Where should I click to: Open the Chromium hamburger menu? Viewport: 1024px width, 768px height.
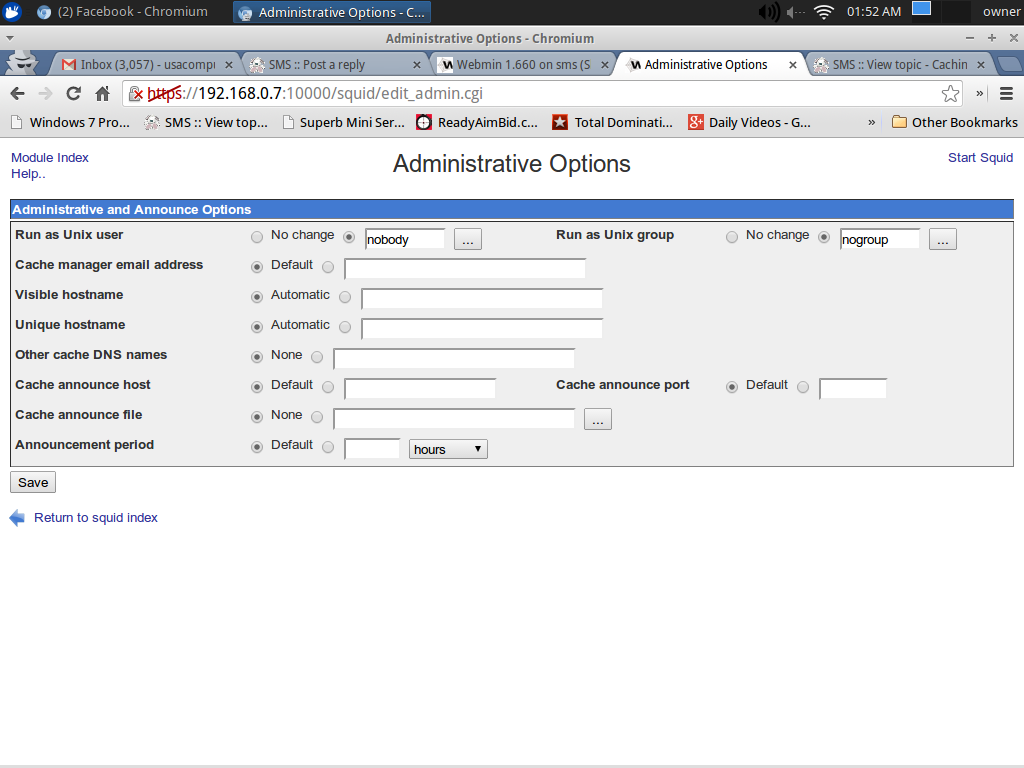(x=1006, y=93)
